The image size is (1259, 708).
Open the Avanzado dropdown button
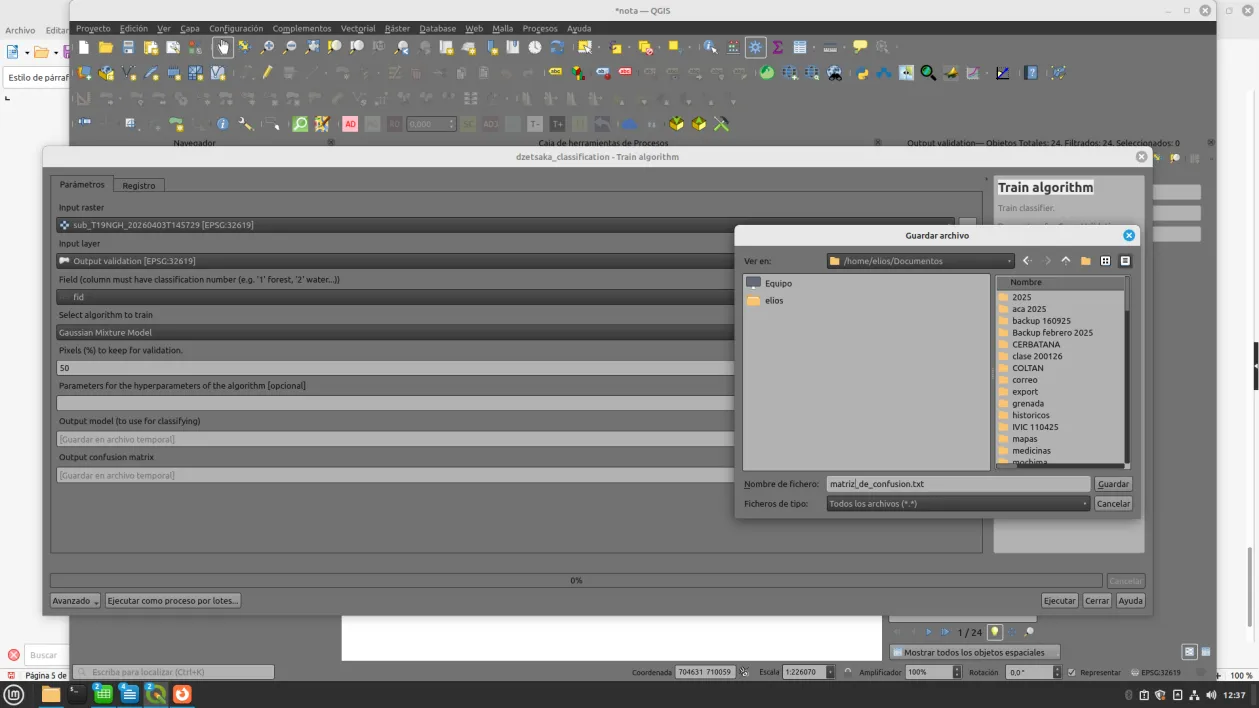pyautogui.click(x=75, y=601)
